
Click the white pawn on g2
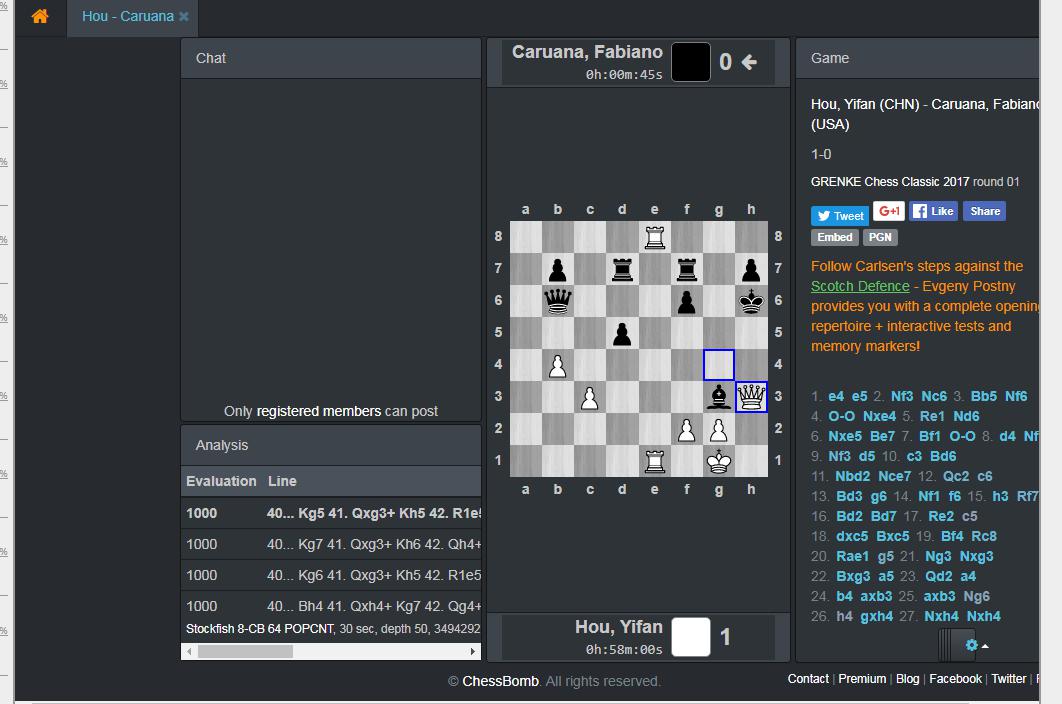719,430
